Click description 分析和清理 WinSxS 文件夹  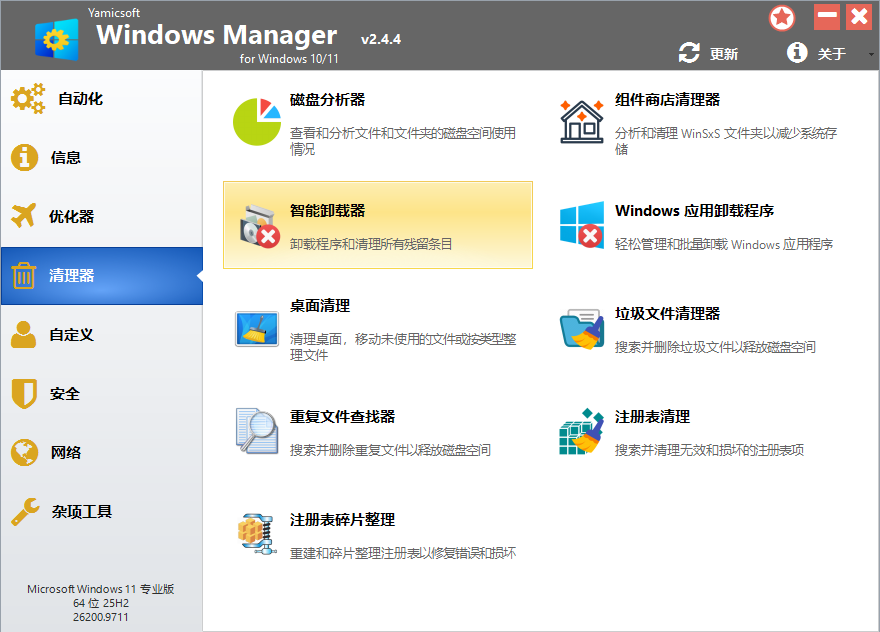(726, 141)
